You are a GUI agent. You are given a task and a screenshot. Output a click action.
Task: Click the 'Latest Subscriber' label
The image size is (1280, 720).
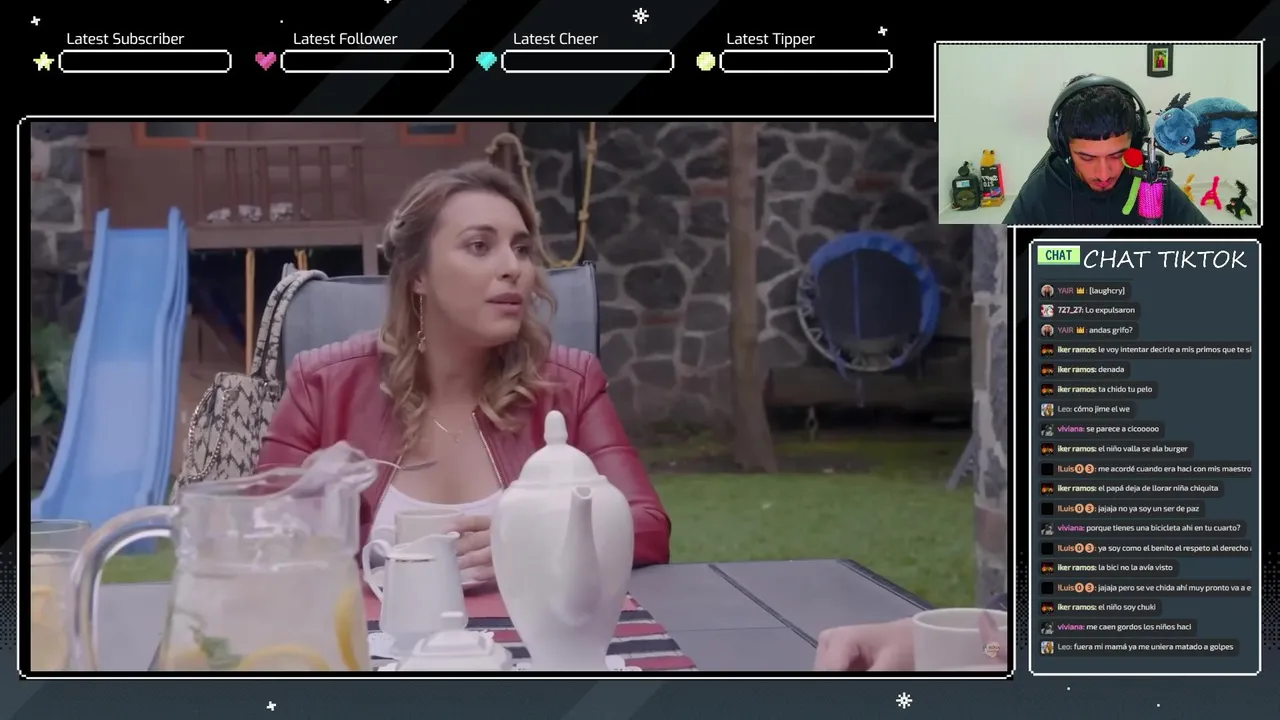(x=125, y=39)
